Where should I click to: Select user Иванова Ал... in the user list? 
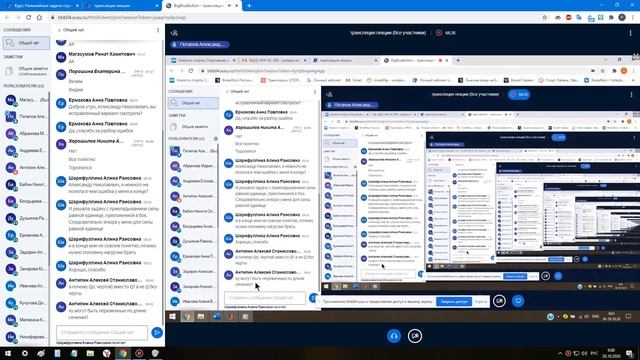(25, 286)
